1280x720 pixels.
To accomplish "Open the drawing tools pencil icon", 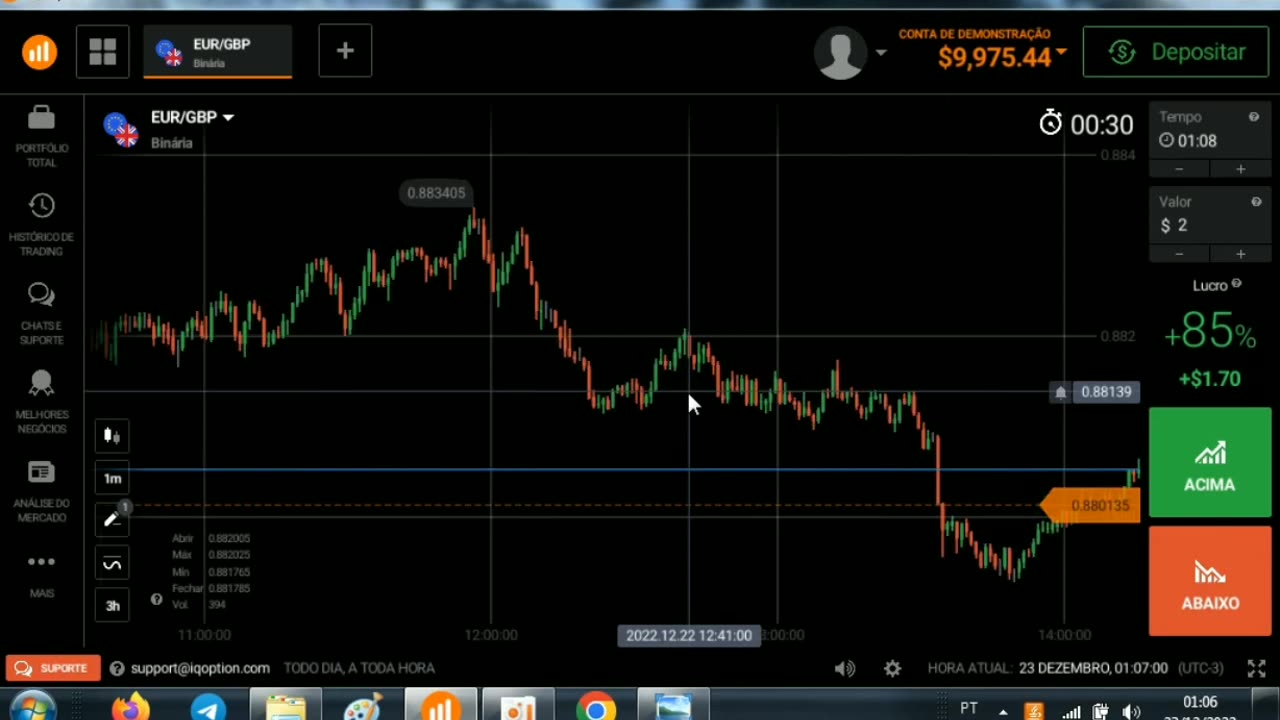I will click(112, 520).
